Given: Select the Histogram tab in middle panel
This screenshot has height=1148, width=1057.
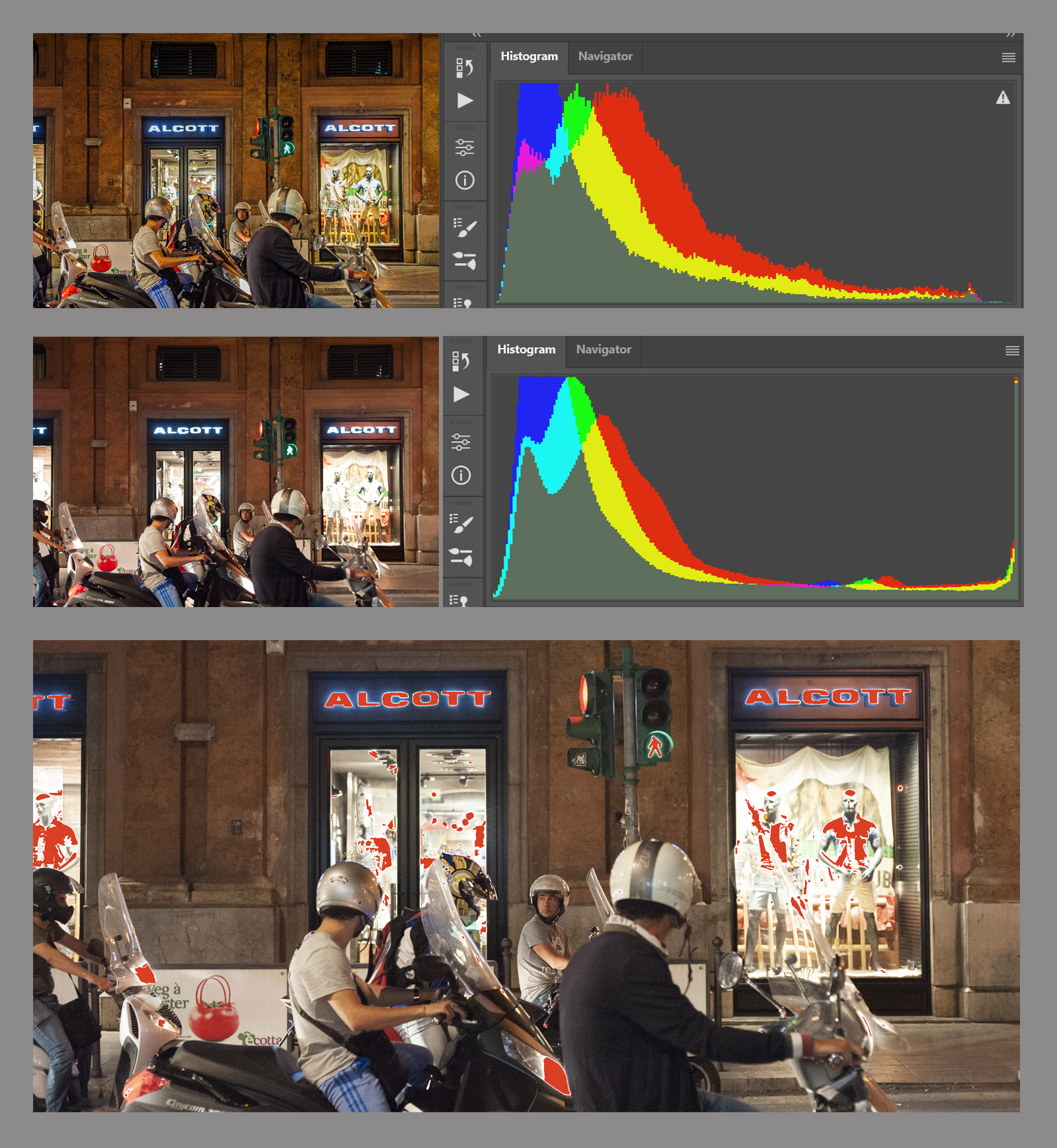Looking at the screenshot, I should pos(526,350).
